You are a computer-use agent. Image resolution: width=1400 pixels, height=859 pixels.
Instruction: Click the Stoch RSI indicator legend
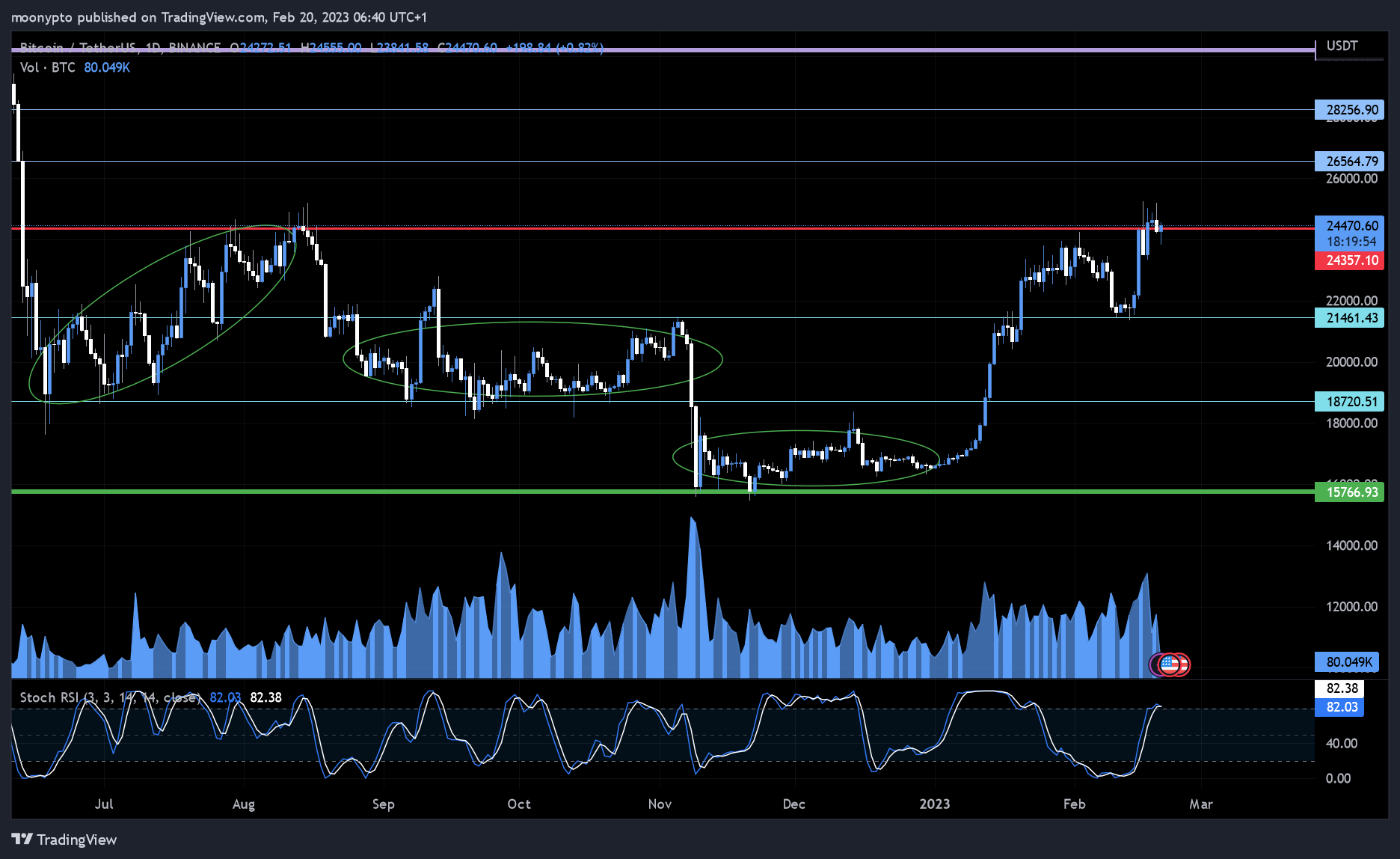coord(150,697)
